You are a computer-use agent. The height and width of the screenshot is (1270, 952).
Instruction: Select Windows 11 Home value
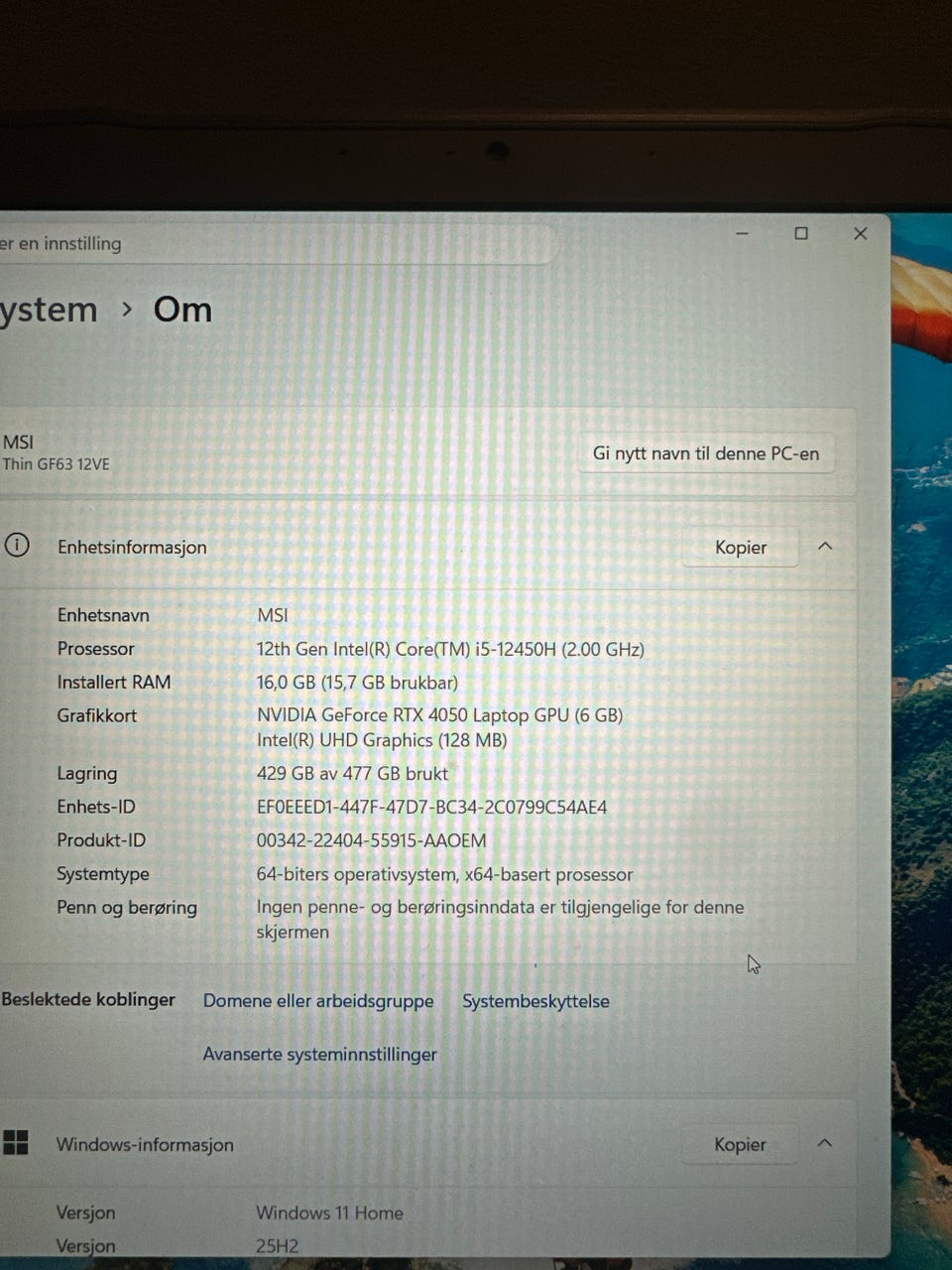click(x=329, y=1212)
